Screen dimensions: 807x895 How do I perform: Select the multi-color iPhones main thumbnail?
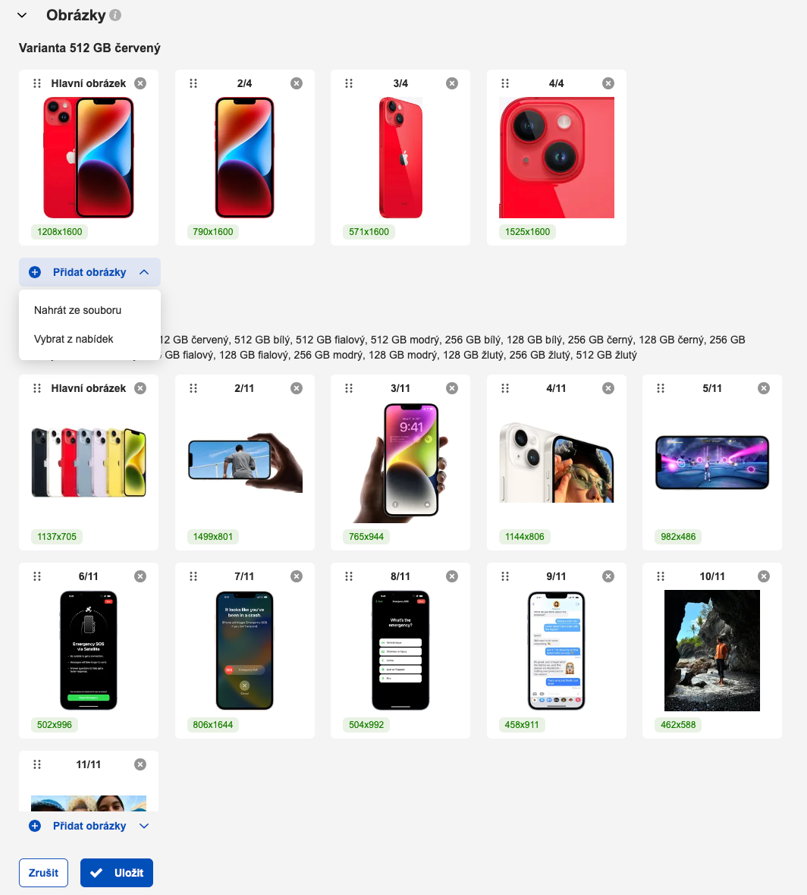(88, 462)
